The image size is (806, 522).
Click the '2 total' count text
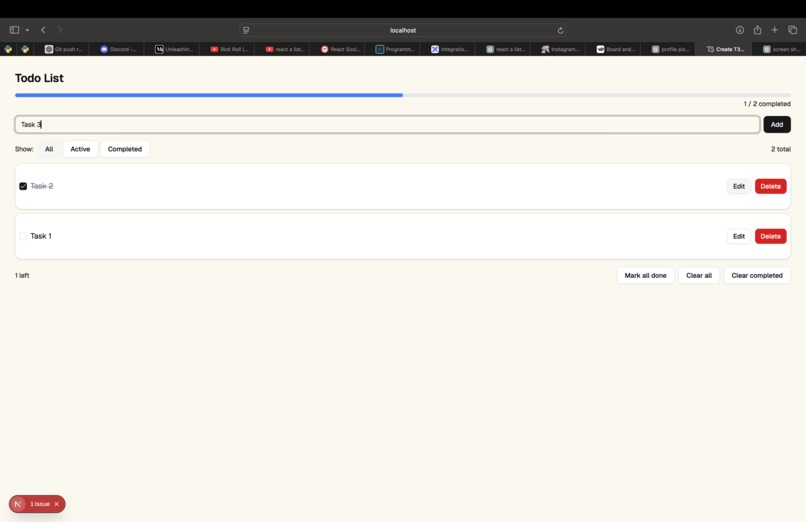click(781, 149)
